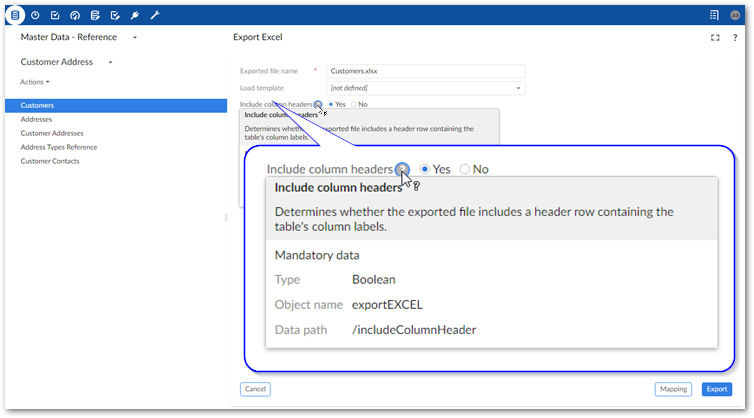Viewport: 754px width, 418px height.
Task: Open the Data perspective database icon
Action: click(15, 15)
